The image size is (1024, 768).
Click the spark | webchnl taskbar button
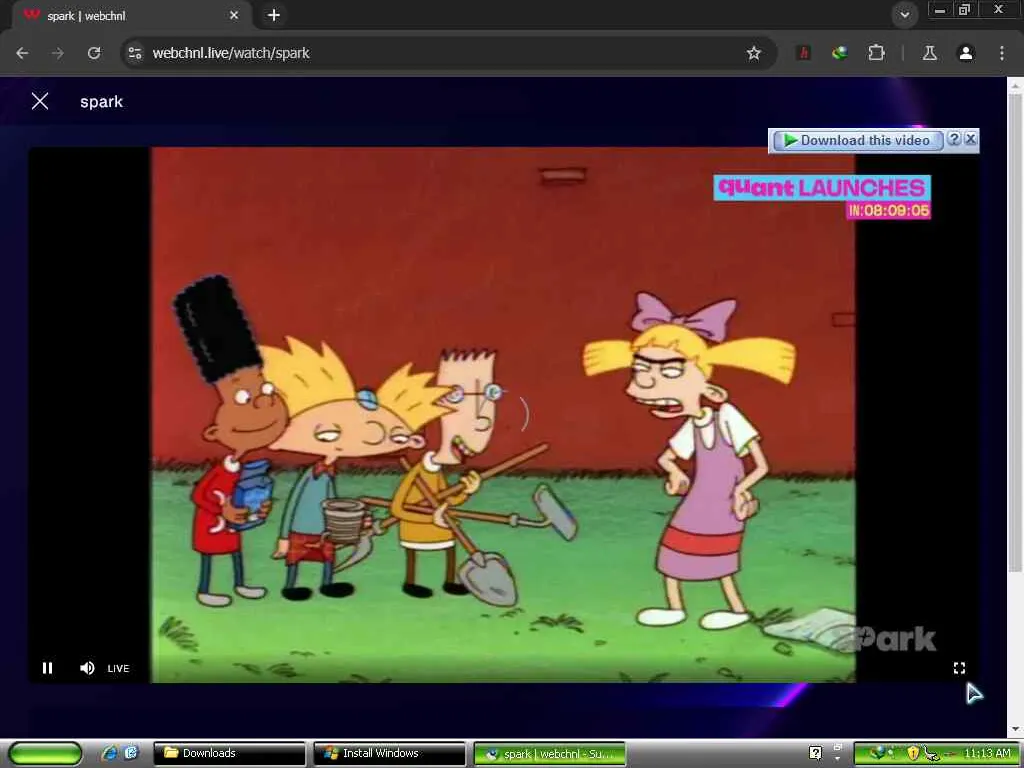click(x=549, y=754)
